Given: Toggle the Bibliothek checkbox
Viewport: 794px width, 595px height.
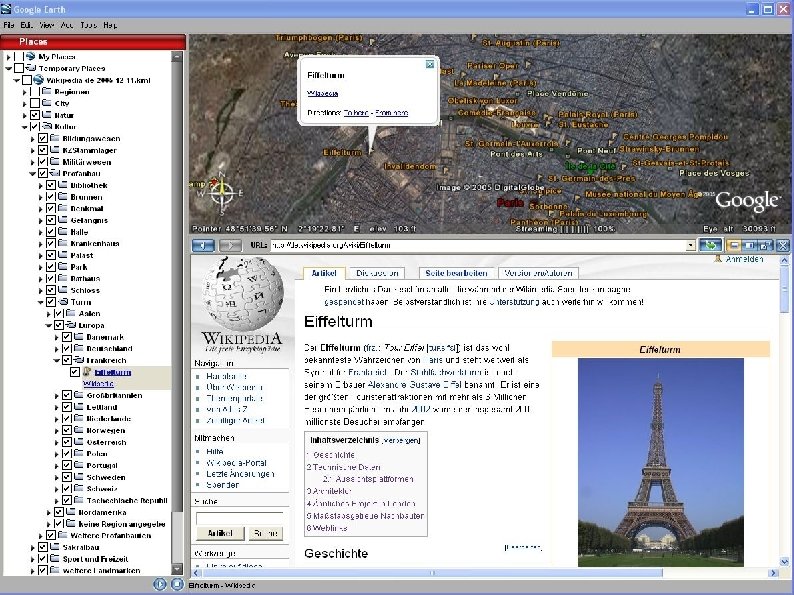Looking at the screenshot, I should 51,185.
